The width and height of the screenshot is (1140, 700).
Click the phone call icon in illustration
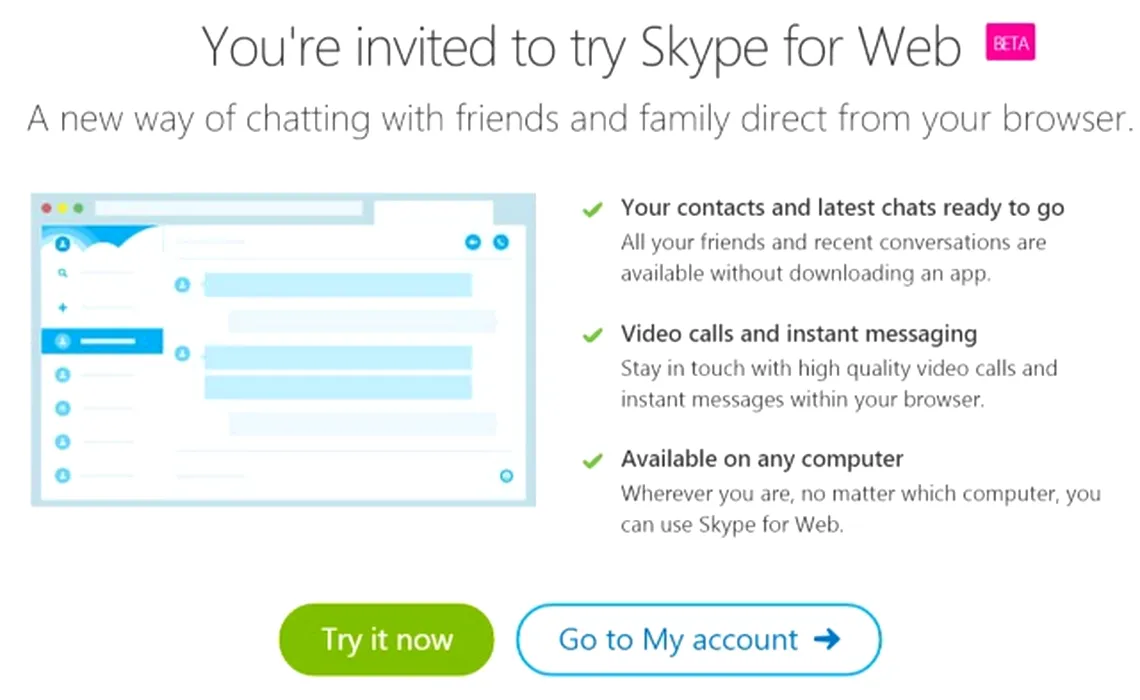(501, 242)
